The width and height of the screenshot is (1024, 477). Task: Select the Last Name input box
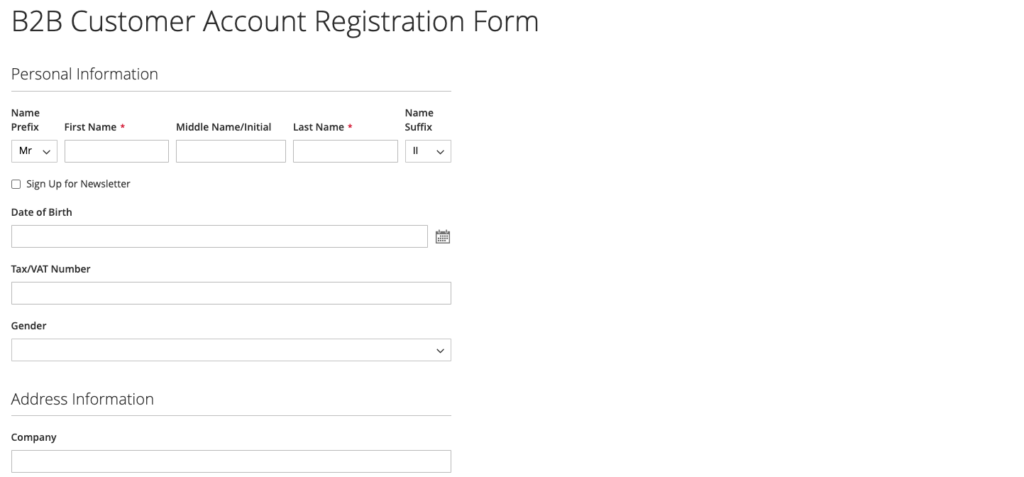pyautogui.click(x=345, y=151)
